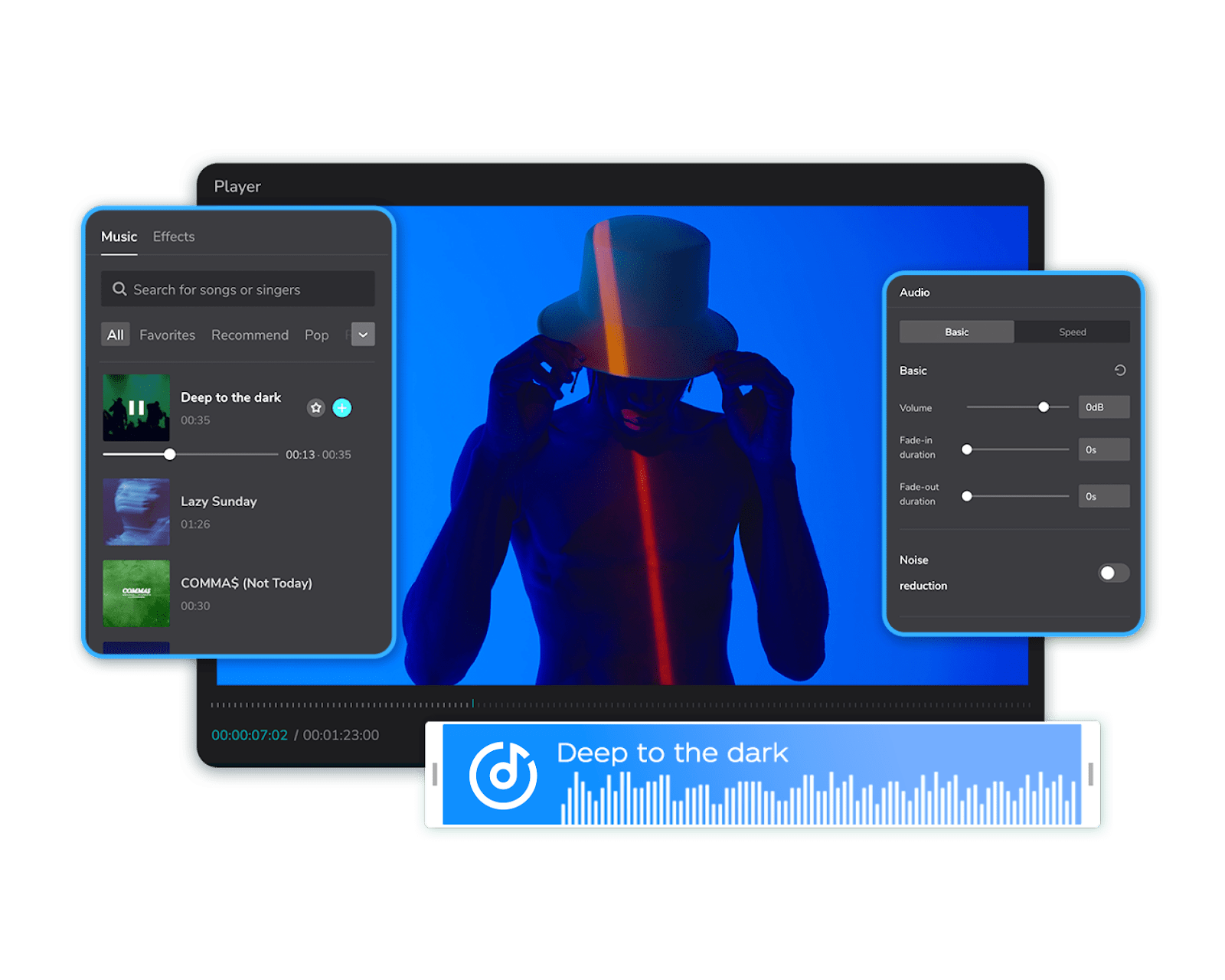Click the playhead marker on the player timeline

tap(473, 703)
